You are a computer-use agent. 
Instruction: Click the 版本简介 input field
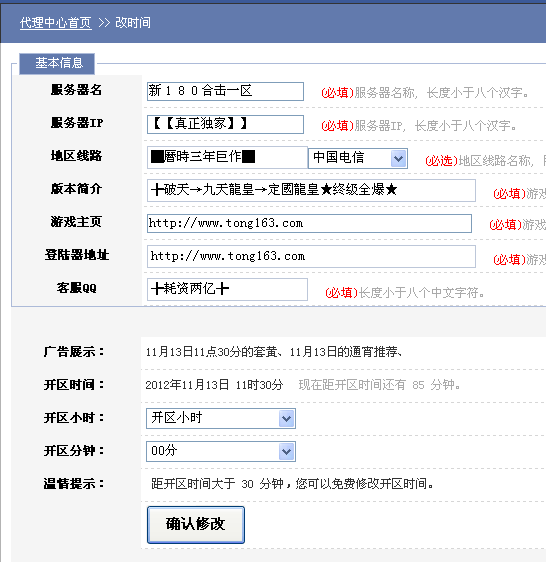pos(311,190)
